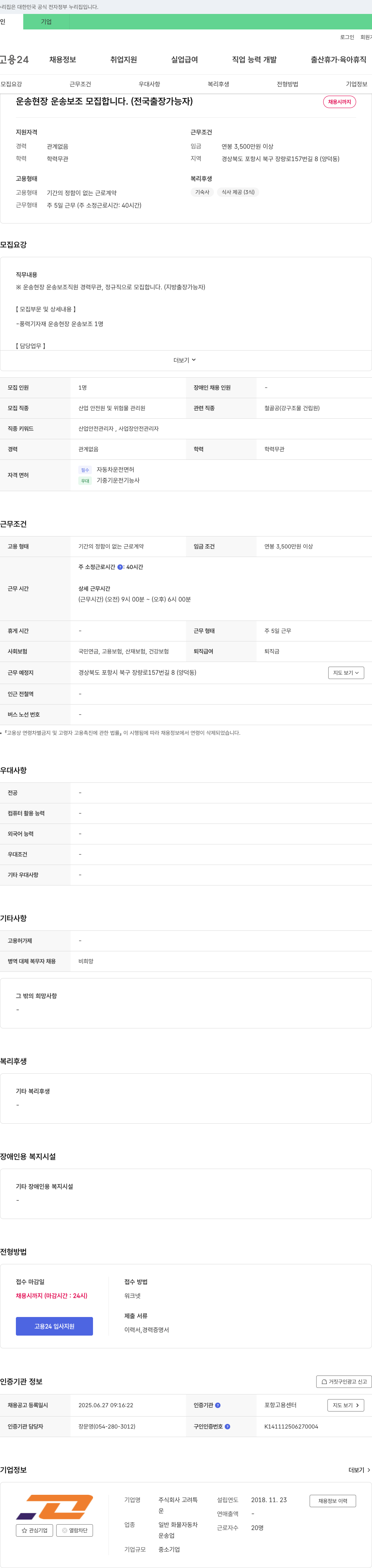The image size is (372, 1568).
Task: Click the contact 장문영(054-280-3012)
Action: coord(107,1426)
